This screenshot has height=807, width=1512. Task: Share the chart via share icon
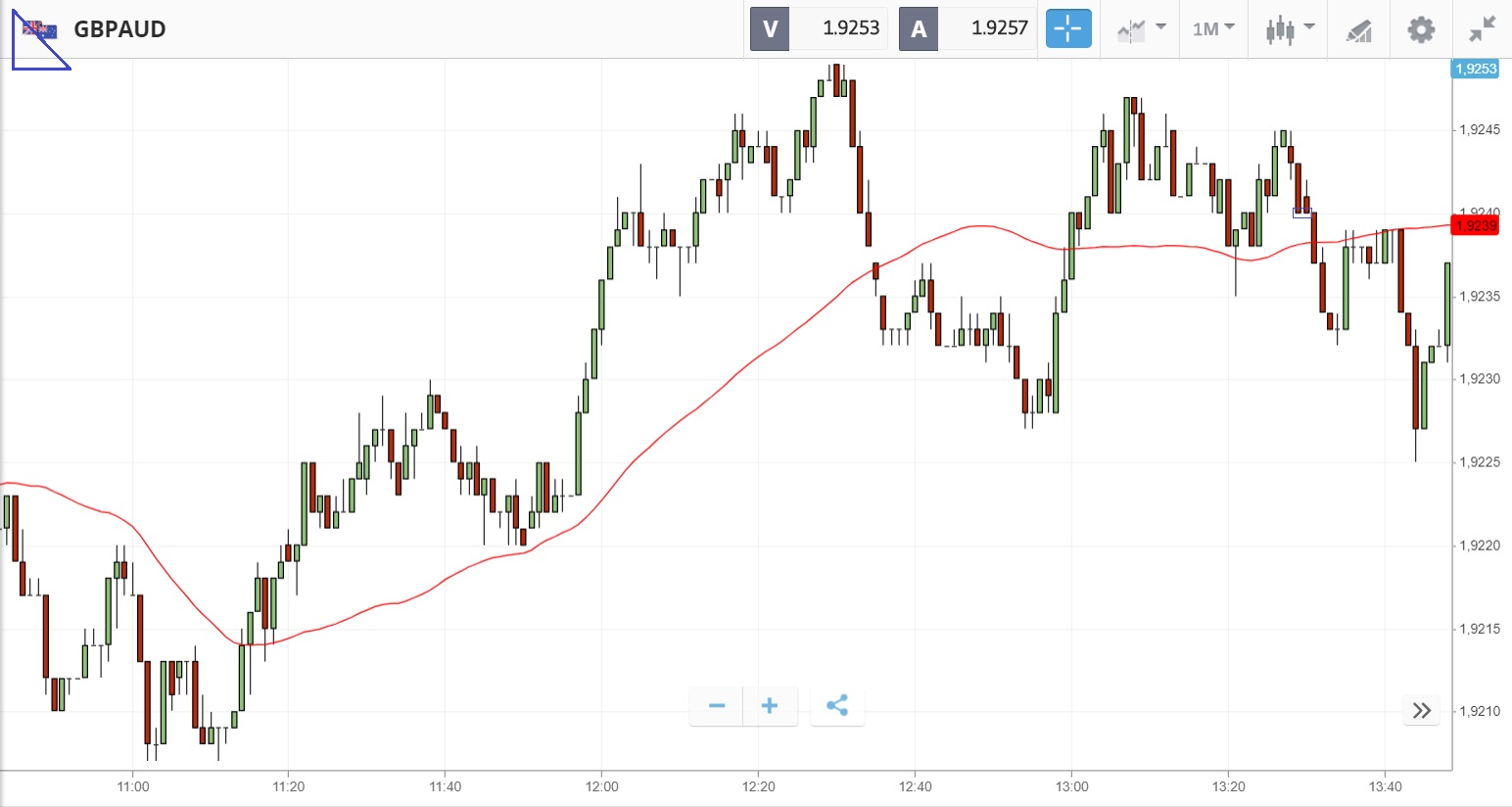point(837,706)
